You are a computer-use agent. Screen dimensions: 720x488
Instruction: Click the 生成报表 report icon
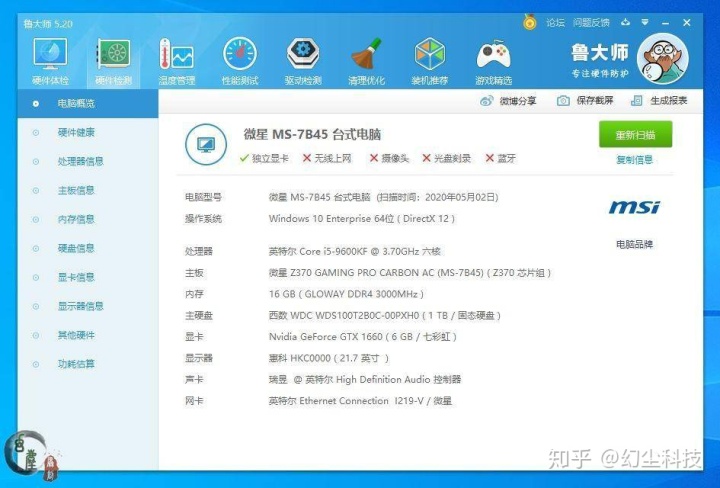click(636, 101)
